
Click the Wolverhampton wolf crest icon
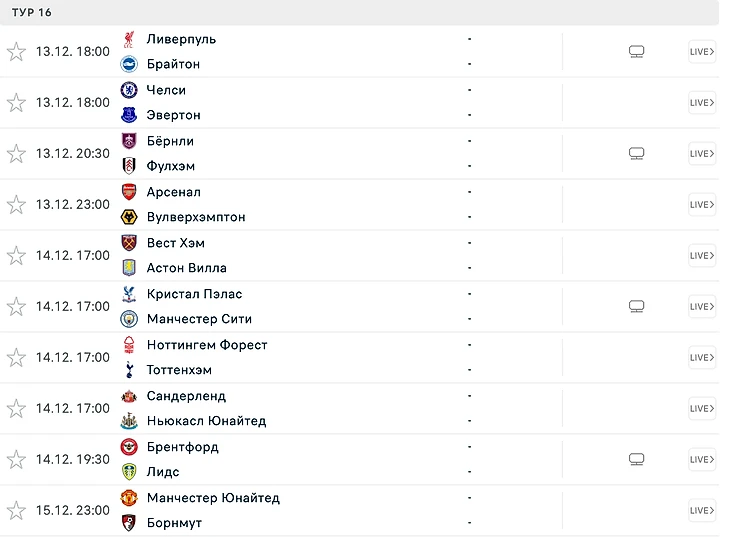pyautogui.click(x=128, y=217)
